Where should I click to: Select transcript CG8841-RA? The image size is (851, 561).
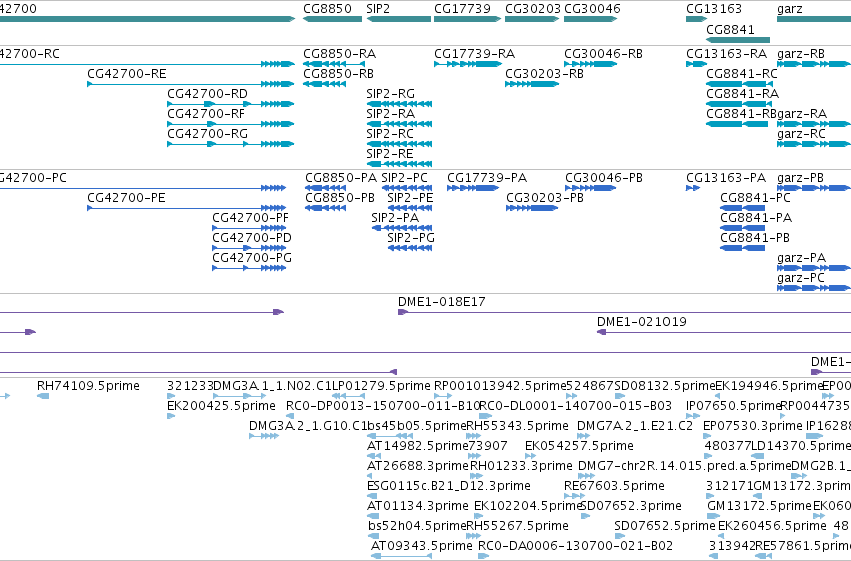739,104
